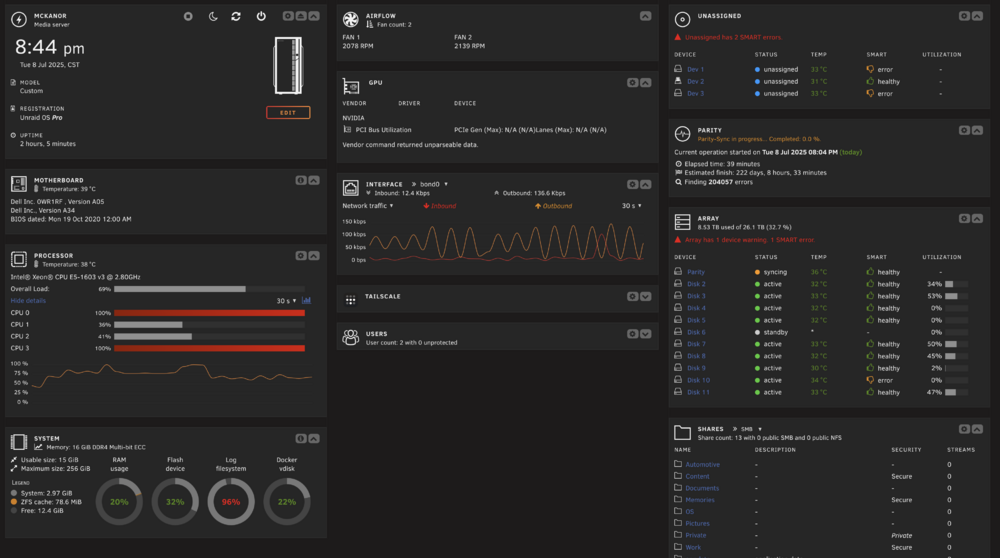
Task: Click the orange thumbs-down SMART icon for Disk 10
Action: pos(870,380)
